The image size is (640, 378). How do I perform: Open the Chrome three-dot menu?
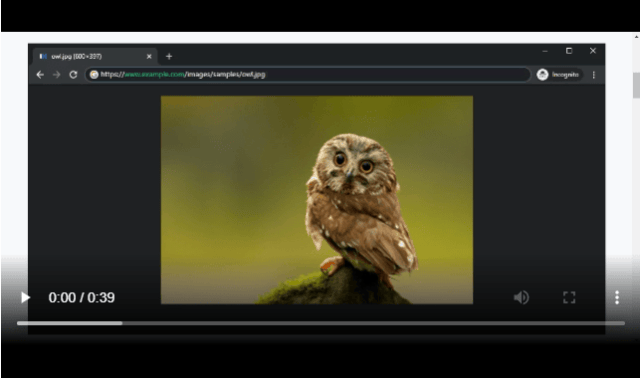pos(594,75)
